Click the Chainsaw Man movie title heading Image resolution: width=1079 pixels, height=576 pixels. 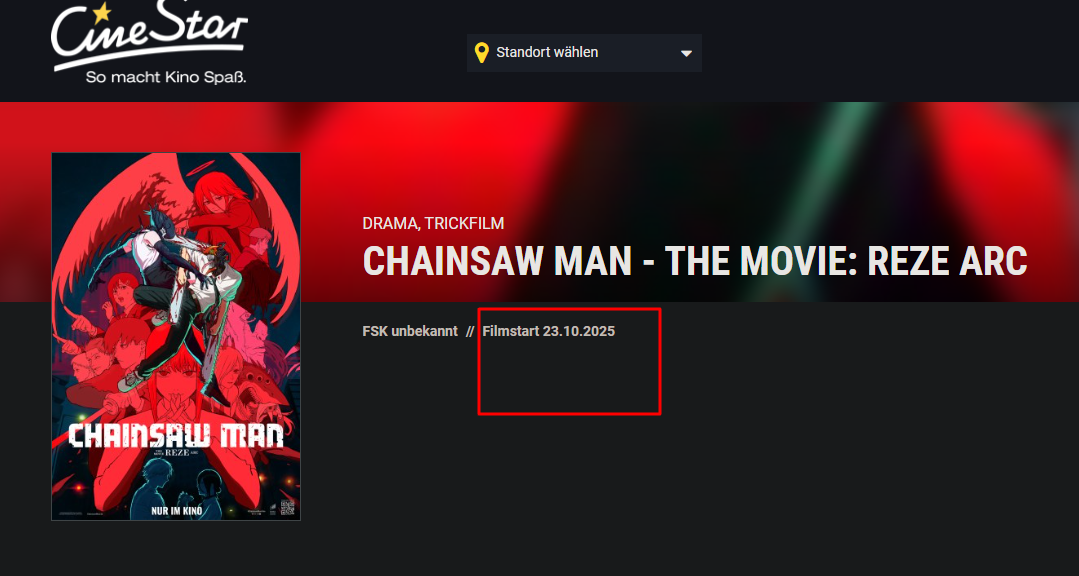coord(695,261)
